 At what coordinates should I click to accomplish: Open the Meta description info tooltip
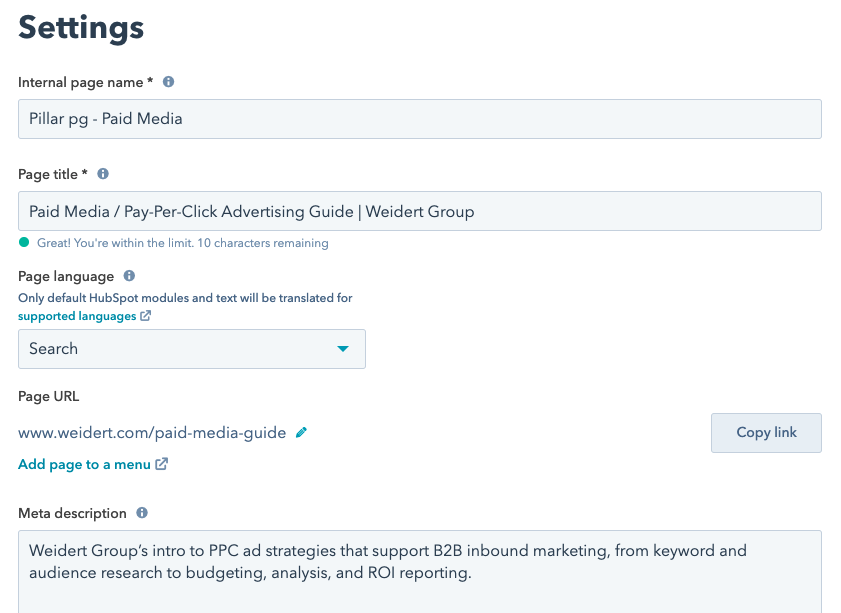click(141, 513)
